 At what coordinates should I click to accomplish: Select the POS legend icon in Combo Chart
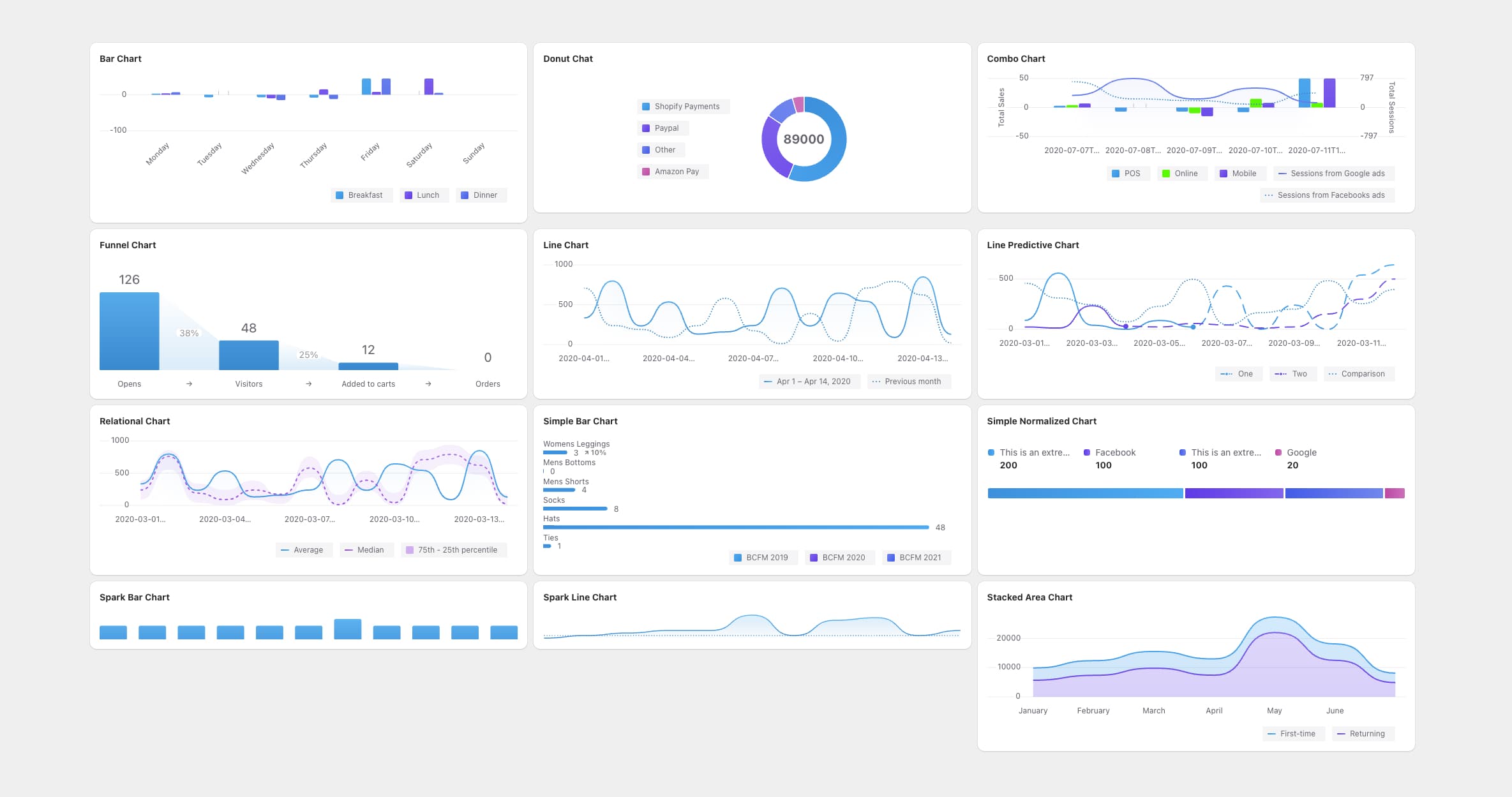1115,173
